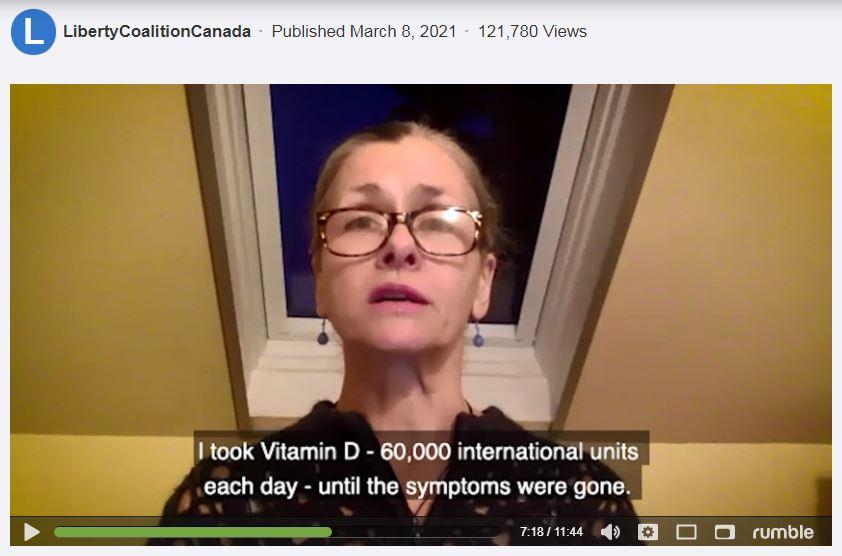This screenshot has width=842, height=556.
Task: Mute audio using the speaker icon
Action: coord(610,532)
